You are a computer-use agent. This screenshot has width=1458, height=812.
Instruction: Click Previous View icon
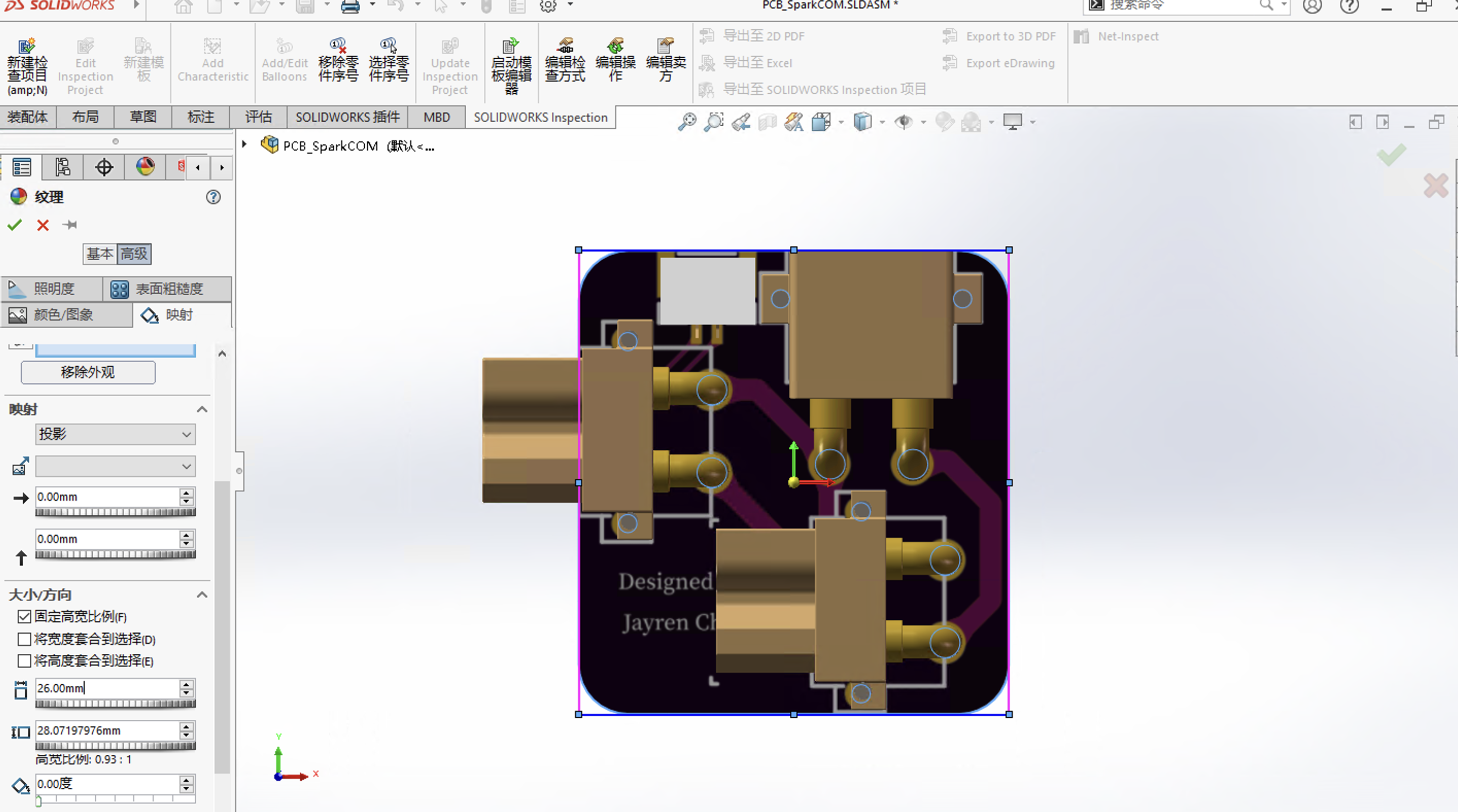[x=741, y=122]
